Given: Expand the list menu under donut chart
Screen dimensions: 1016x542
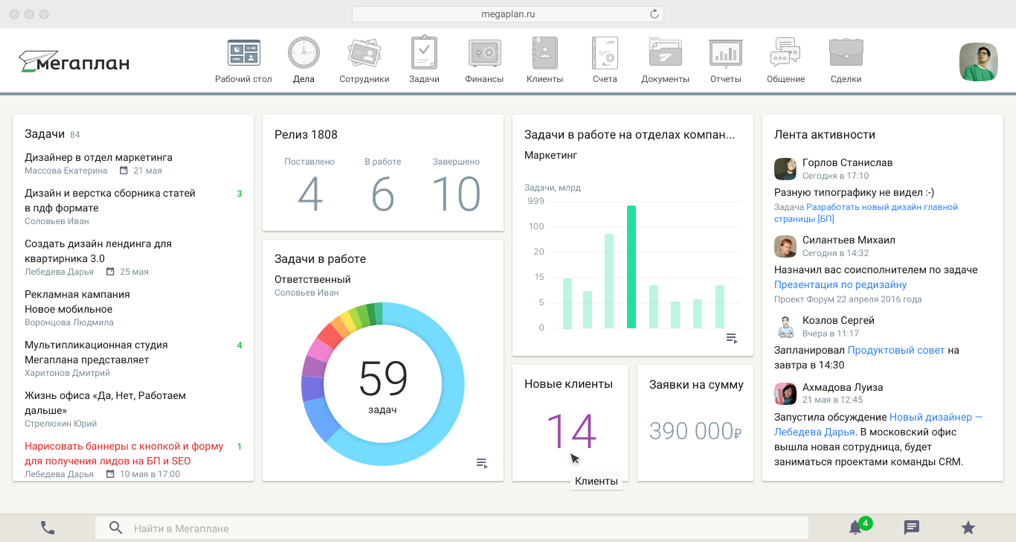Looking at the screenshot, I should click(x=482, y=463).
